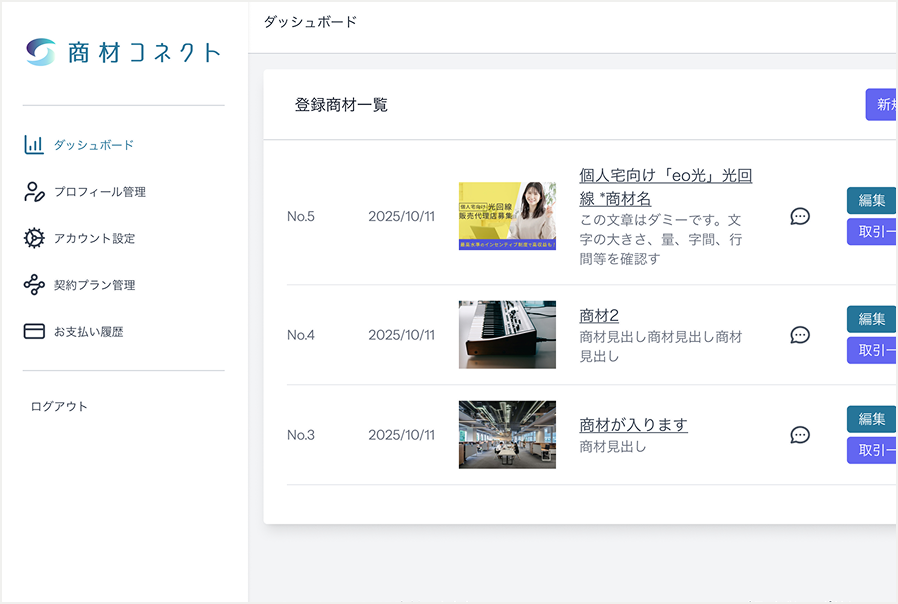
Task: Open chat bubble for item No.5
Action: 799,216
